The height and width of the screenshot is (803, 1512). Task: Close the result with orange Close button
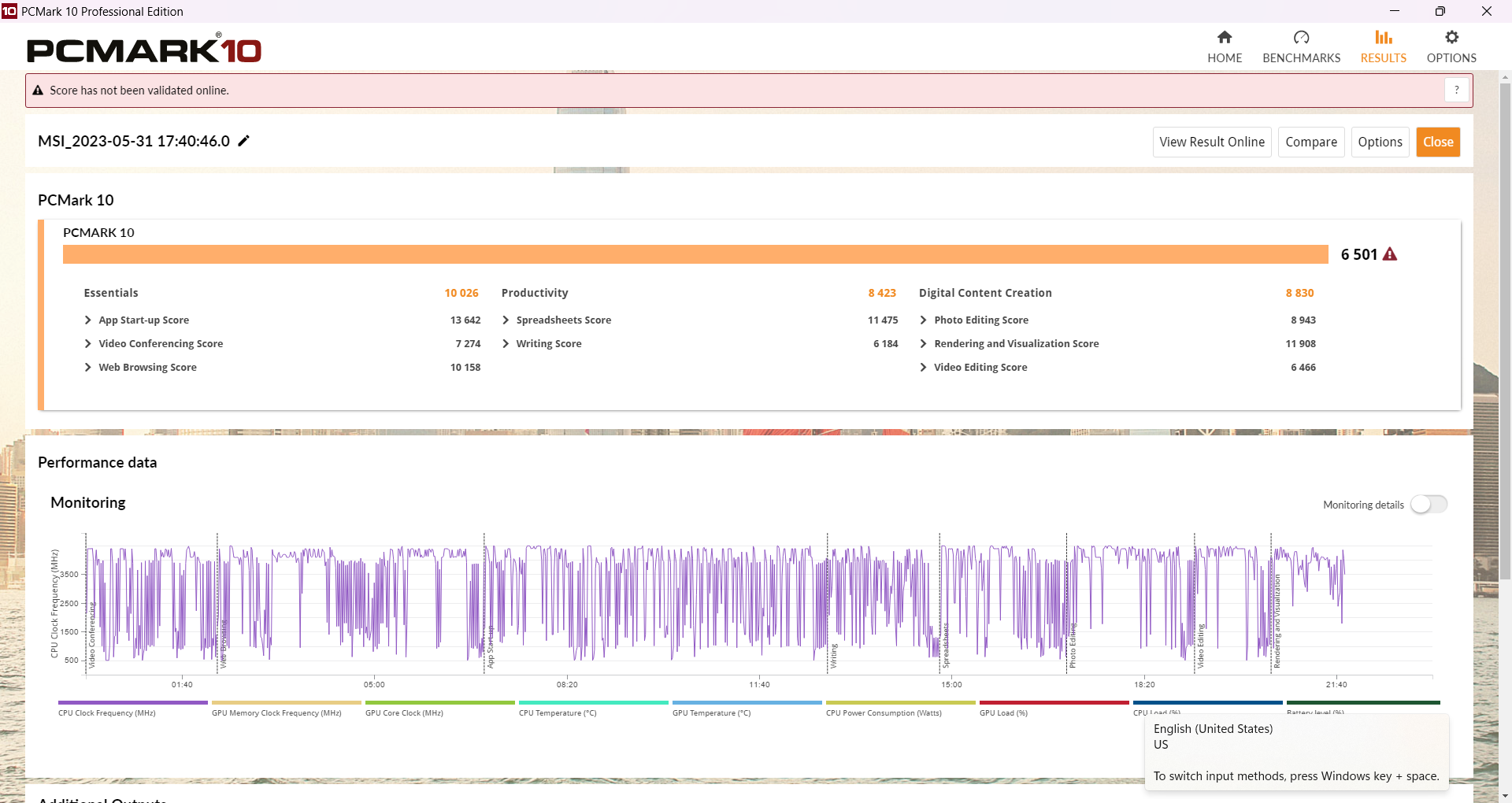point(1438,142)
